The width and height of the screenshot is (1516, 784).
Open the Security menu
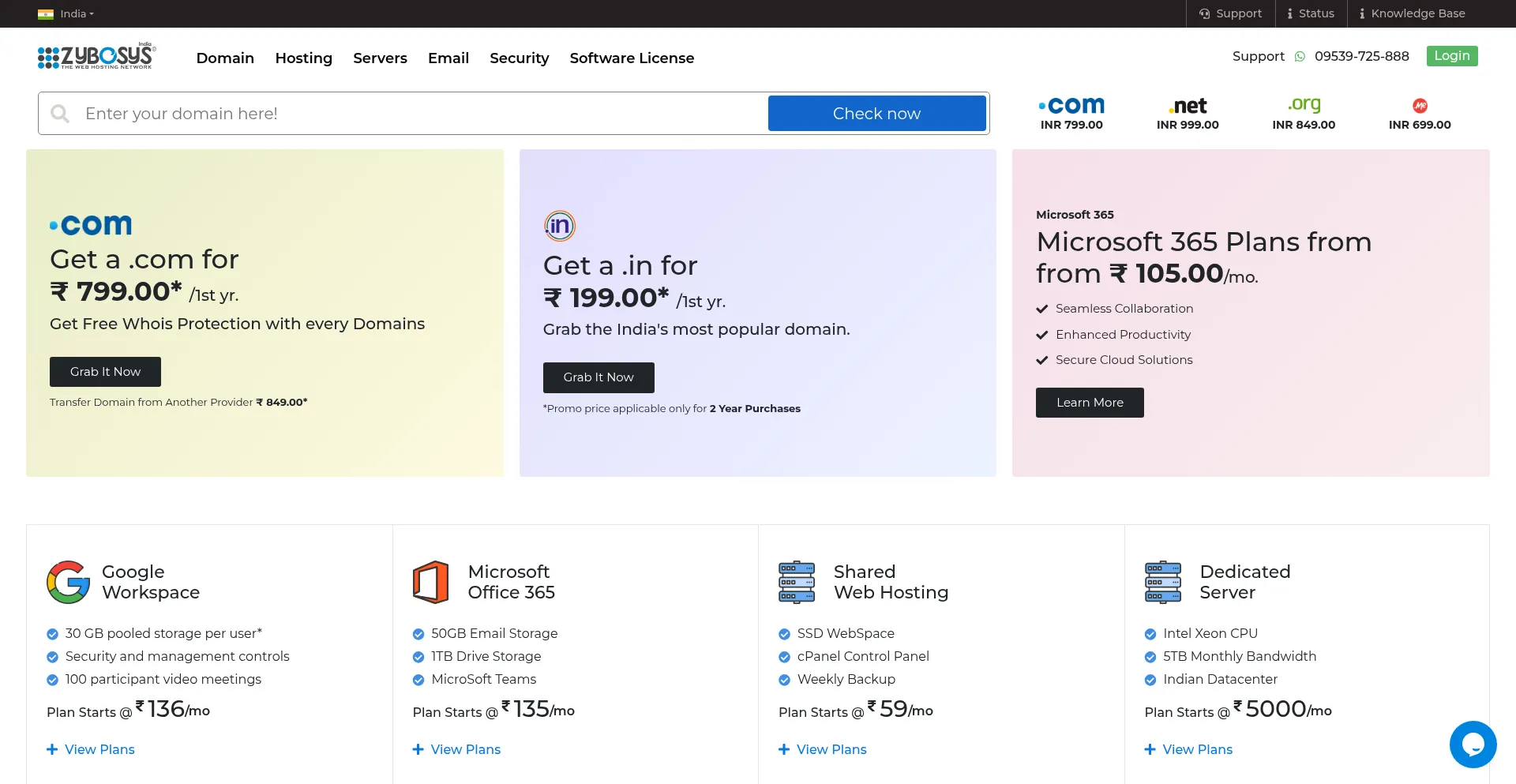(x=519, y=58)
